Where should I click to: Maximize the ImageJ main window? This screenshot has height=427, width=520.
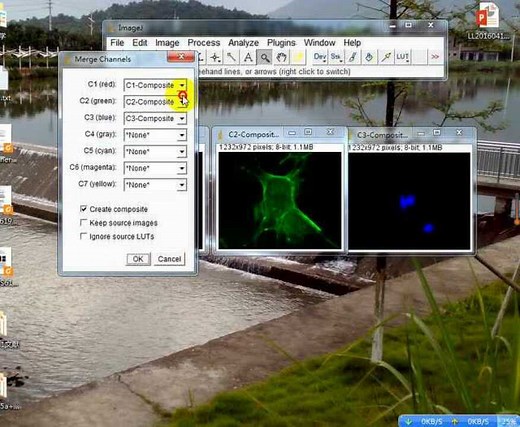409,25
